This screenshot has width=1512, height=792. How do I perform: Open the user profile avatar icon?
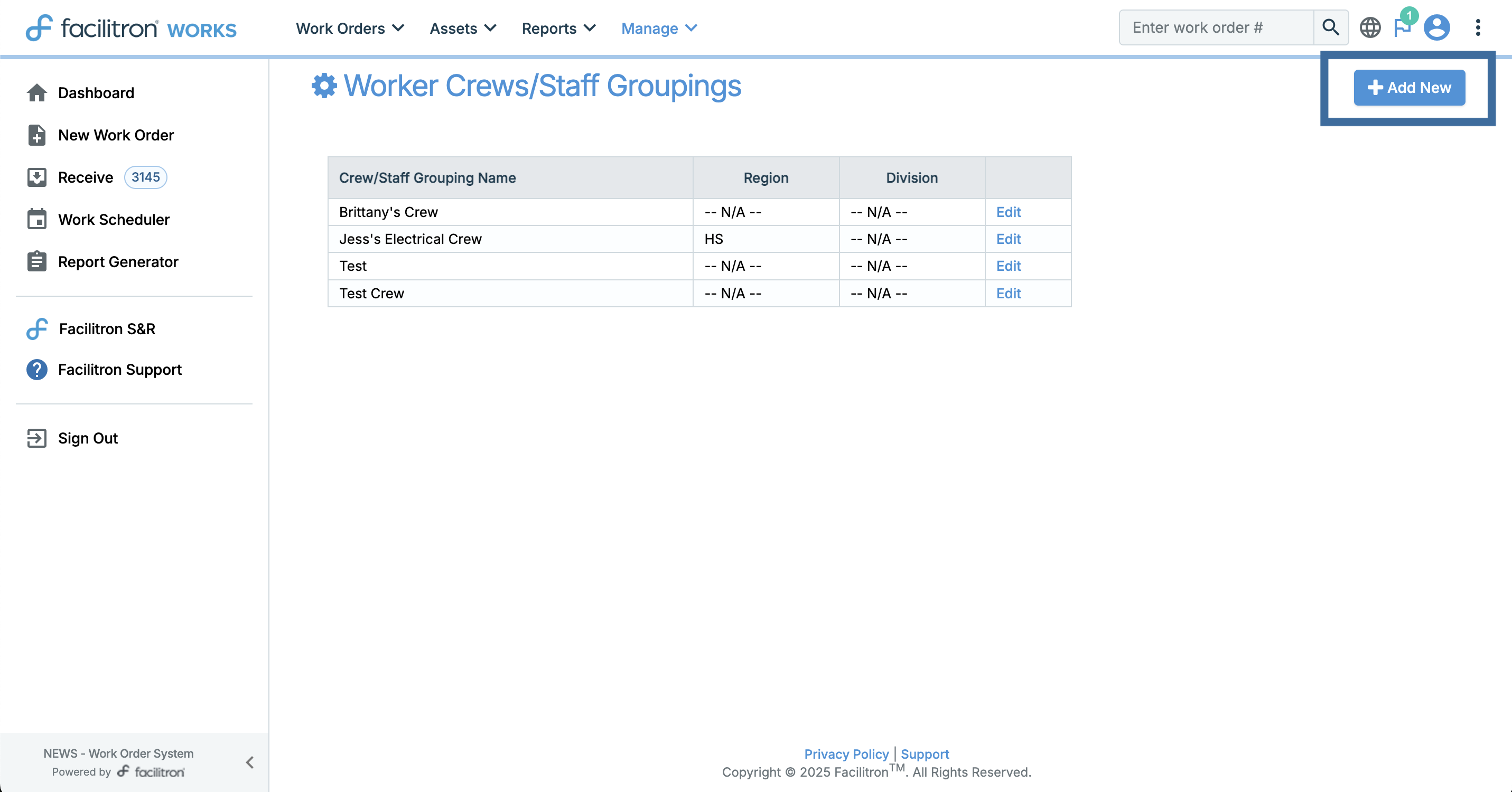(1436, 27)
